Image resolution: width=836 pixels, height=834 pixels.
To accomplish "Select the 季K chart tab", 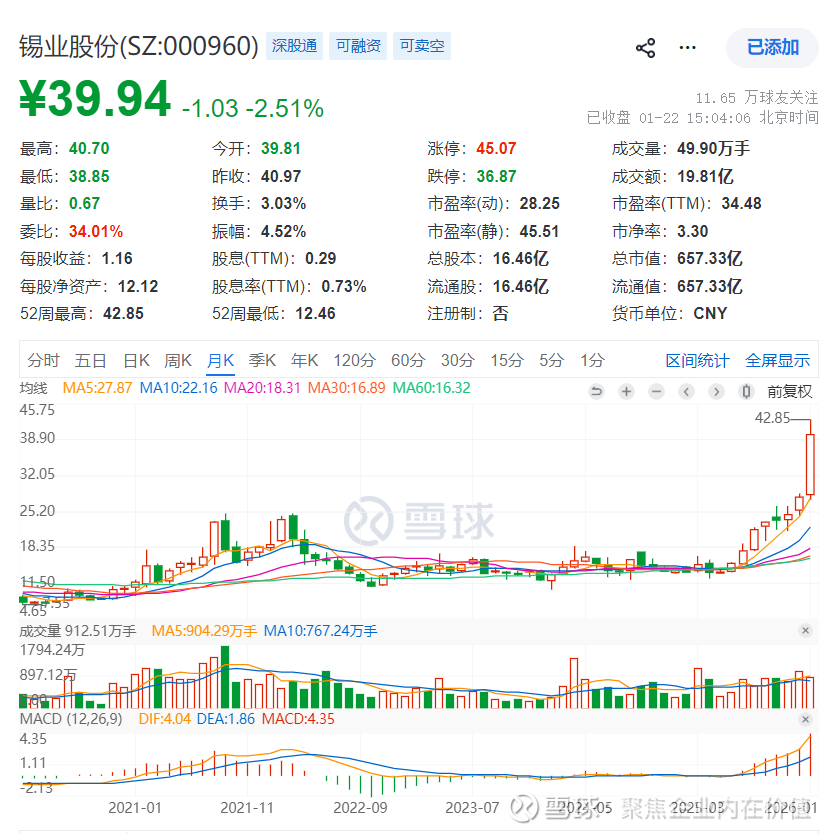I will (x=262, y=360).
